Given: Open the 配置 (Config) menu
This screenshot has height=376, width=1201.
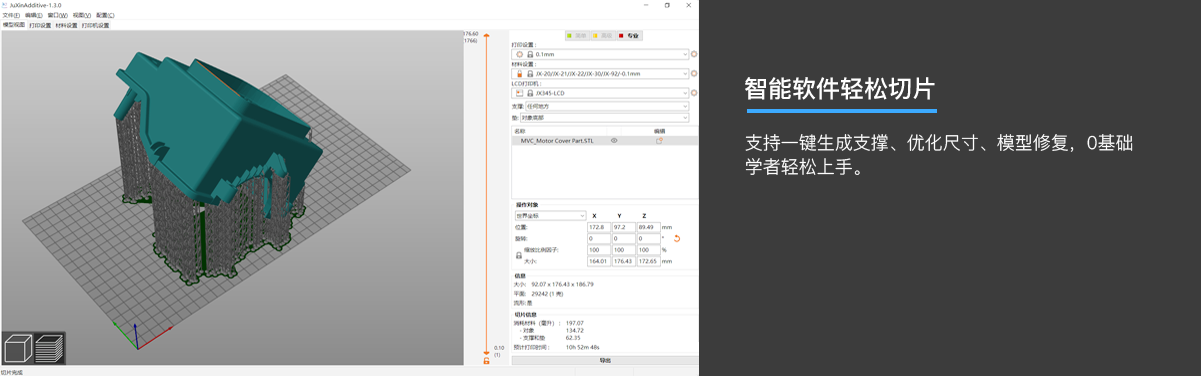Looking at the screenshot, I should pos(104,15).
